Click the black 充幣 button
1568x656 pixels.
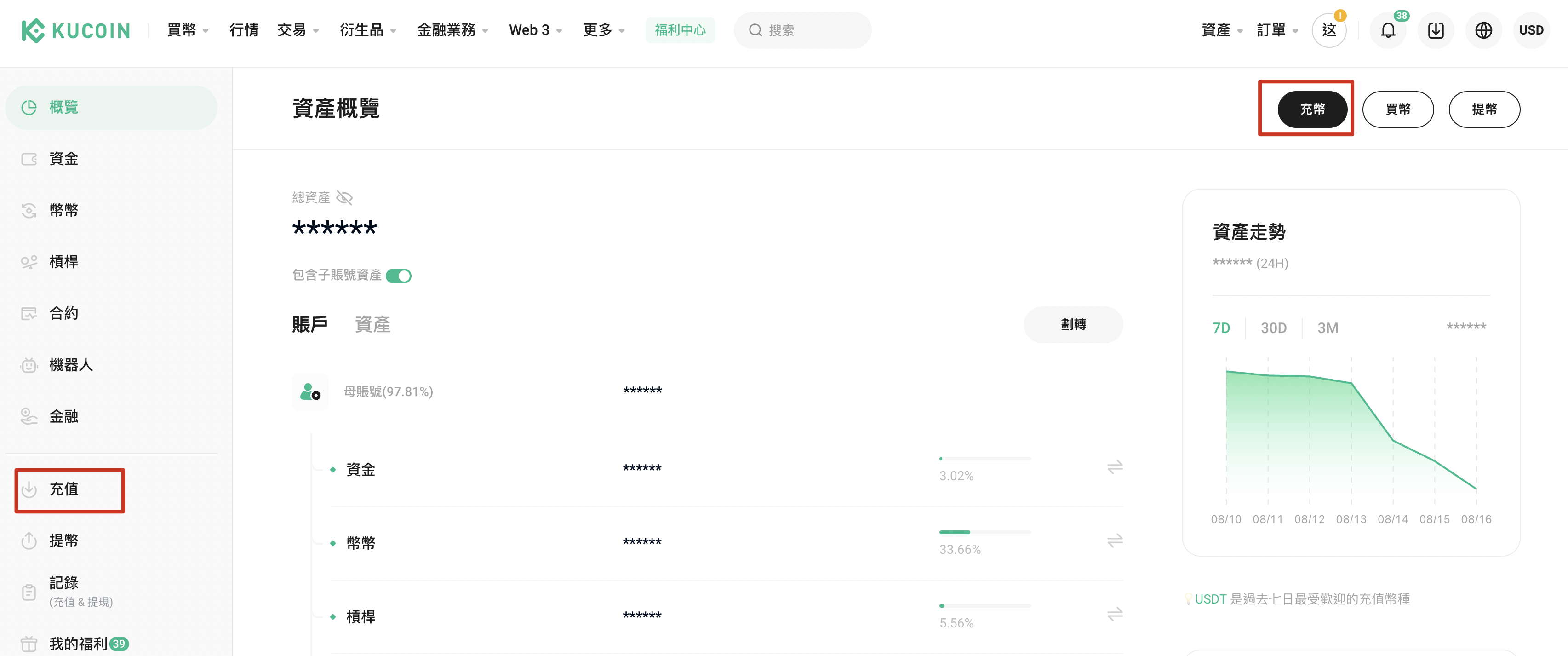1312,109
